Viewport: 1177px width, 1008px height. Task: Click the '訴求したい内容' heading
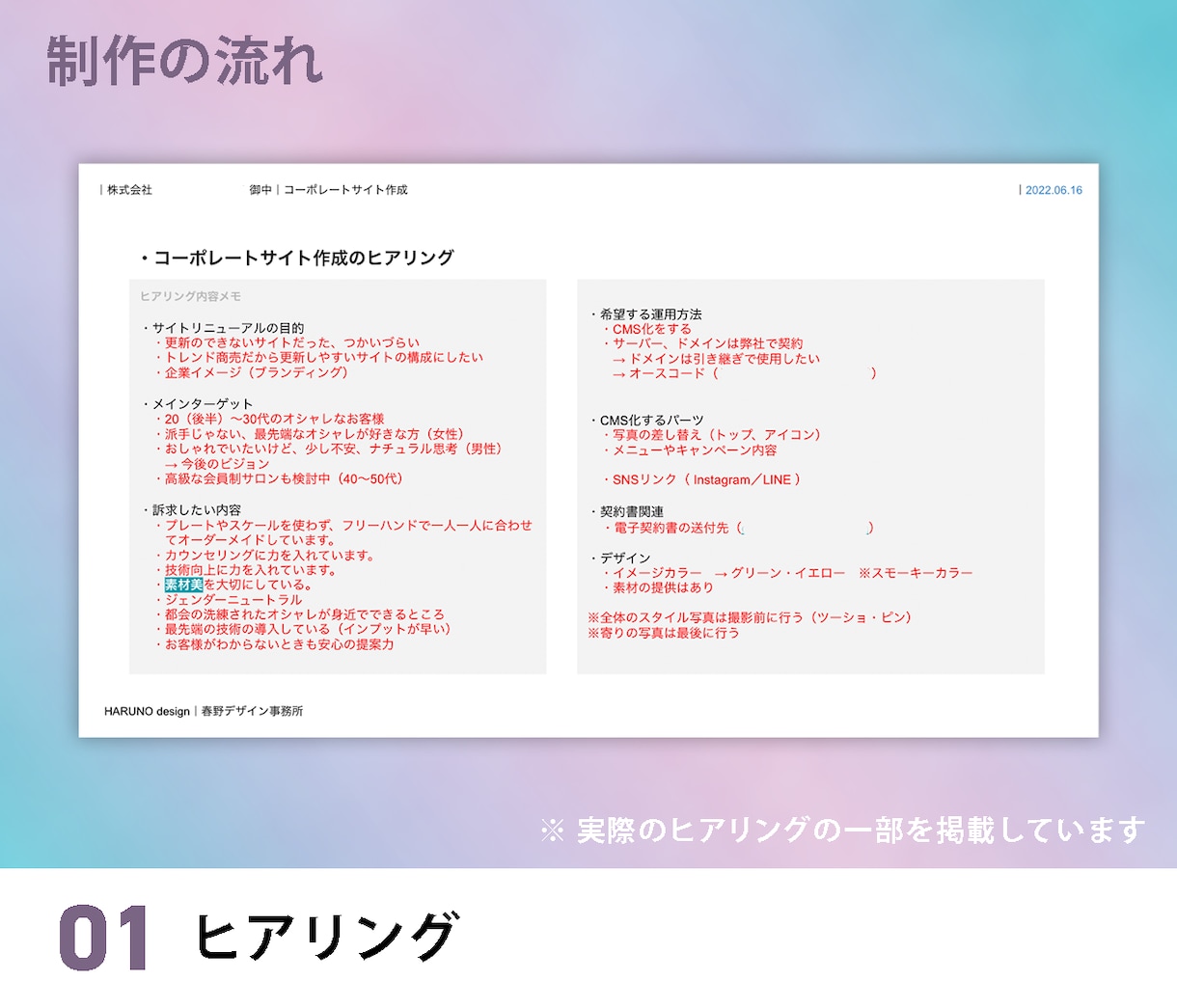click(x=197, y=510)
